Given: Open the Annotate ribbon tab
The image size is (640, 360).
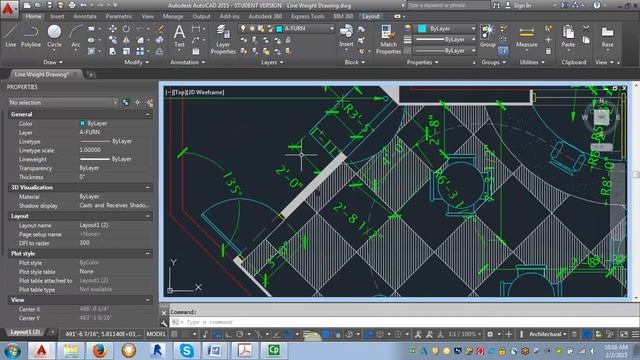Looking at the screenshot, I should [x=85, y=16].
